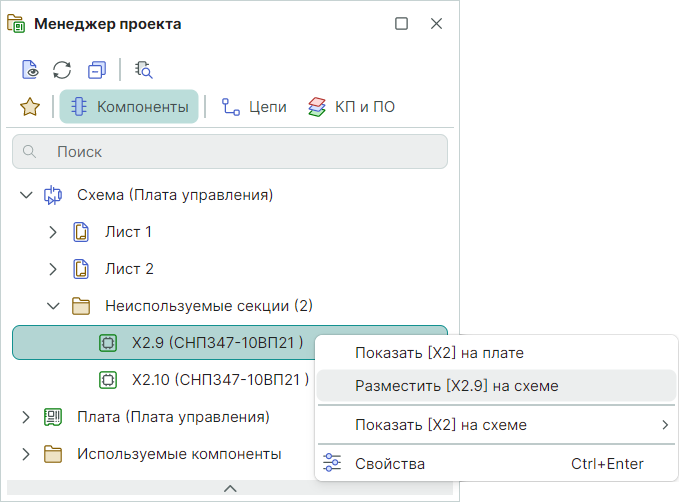Choose Показать [X2] на плате

(439, 353)
